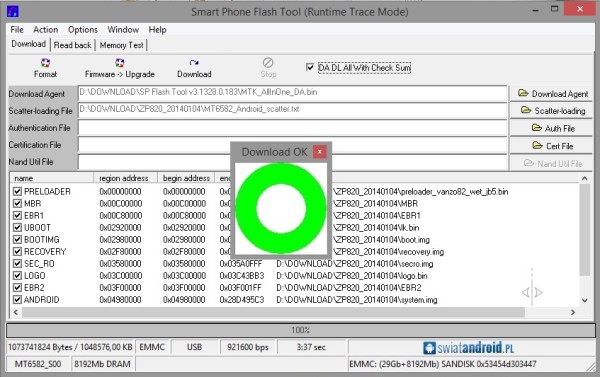Click the Nand Util File button
Screen dimensions: 600x377
(551, 163)
